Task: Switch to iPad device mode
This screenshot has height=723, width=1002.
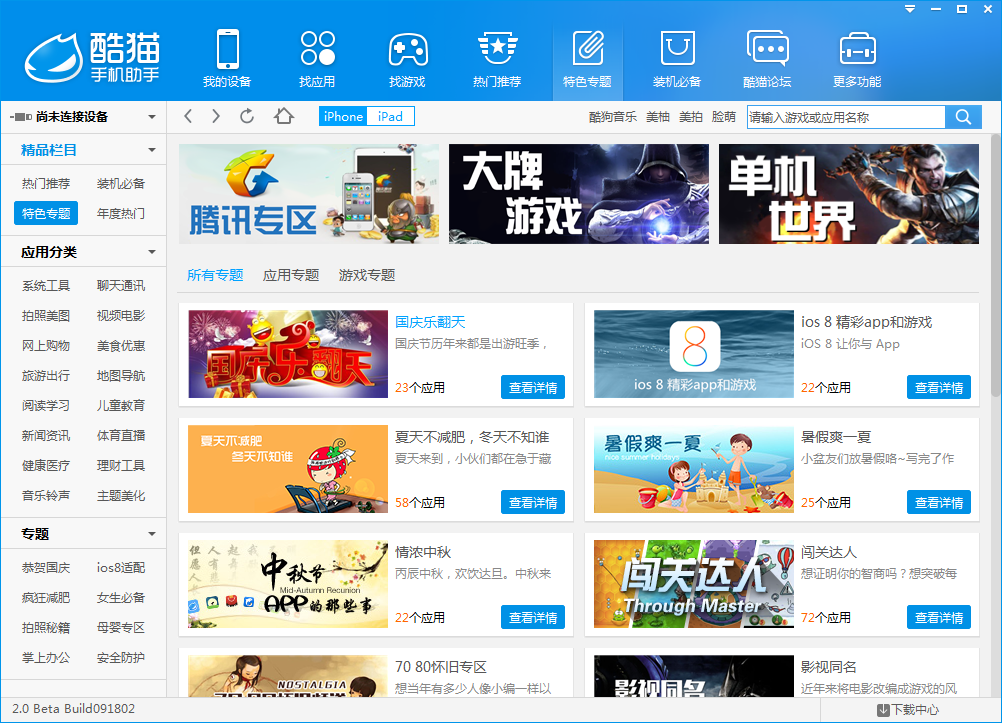Action: (390, 116)
